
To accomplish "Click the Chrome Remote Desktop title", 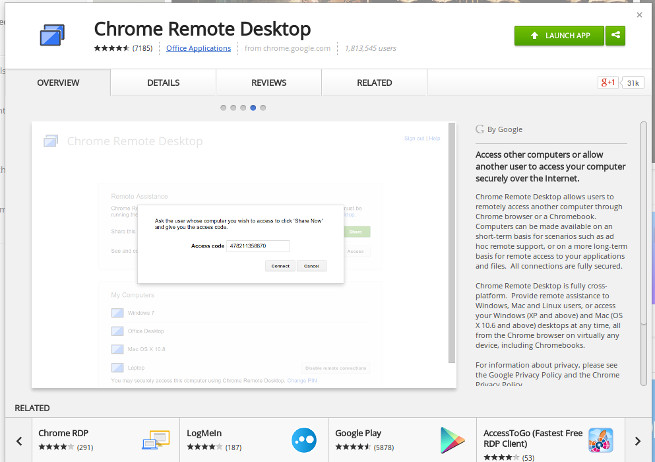I will pyautogui.click(x=203, y=29).
